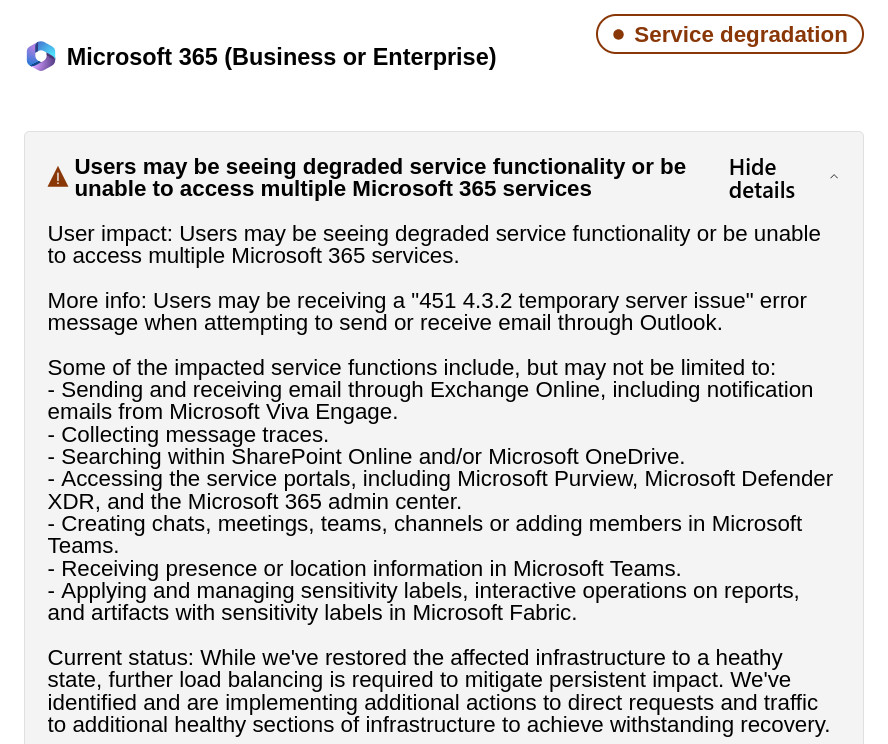This screenshot has height=744, width=888.
Task: Click the "Some of the impacted service functions" line
Action: coord(412,367)
